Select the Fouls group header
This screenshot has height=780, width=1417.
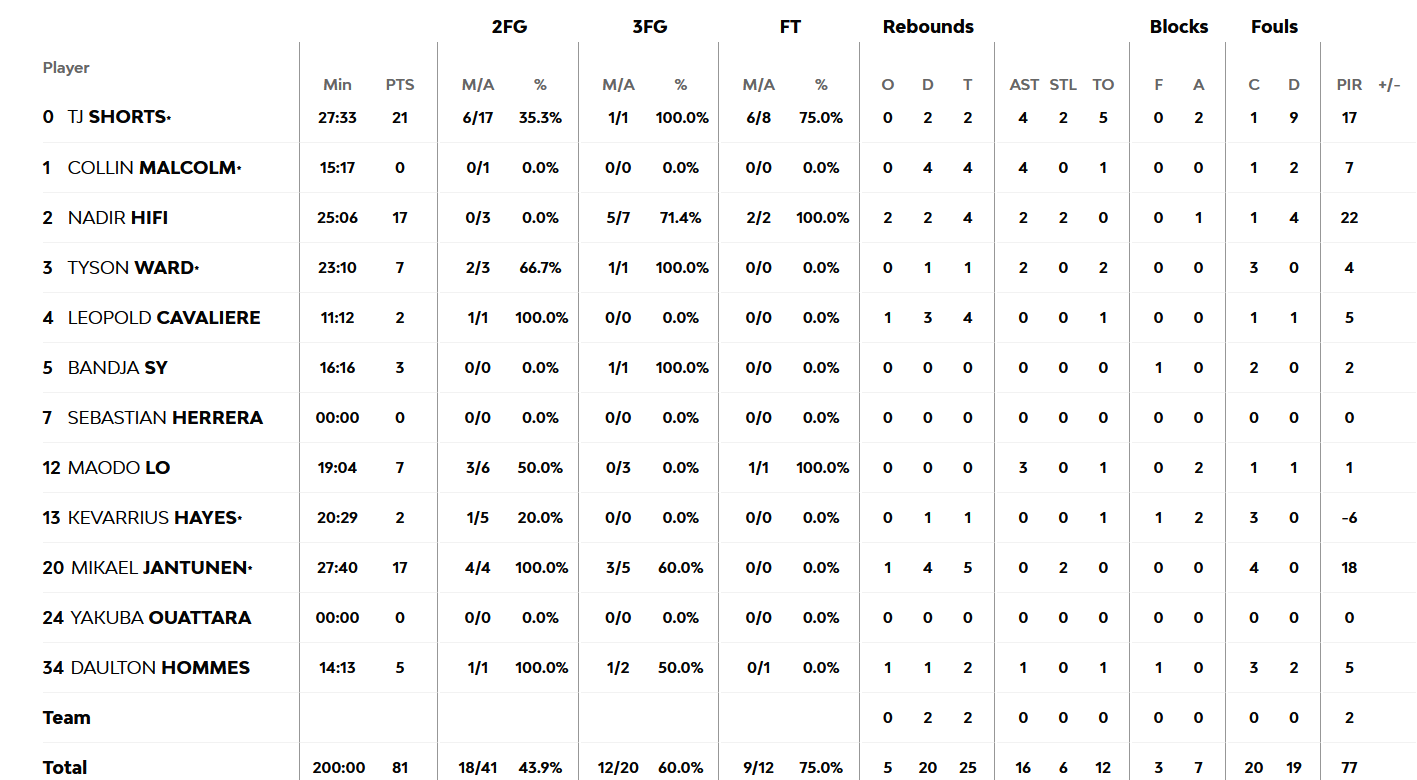click(1274, 27)
